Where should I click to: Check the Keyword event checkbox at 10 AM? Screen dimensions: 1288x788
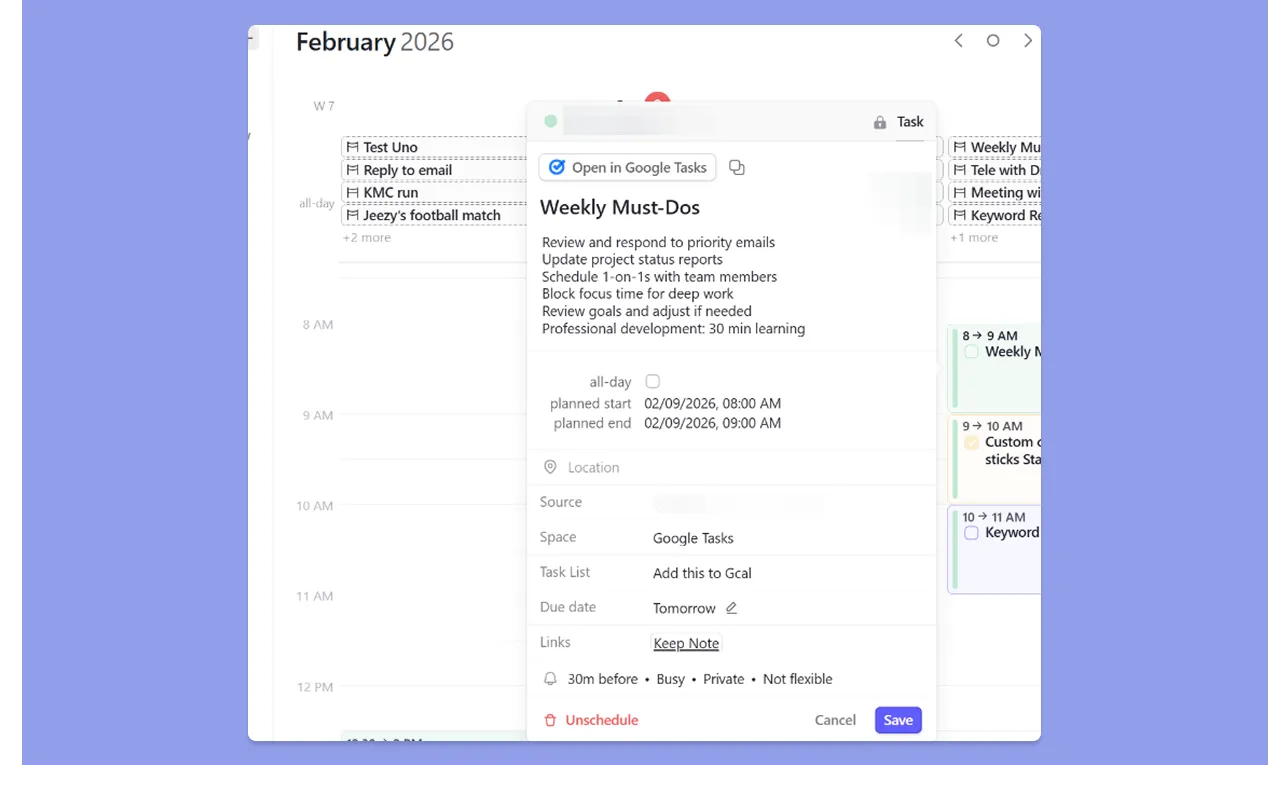pyautogui.click(x=971, y=532)
